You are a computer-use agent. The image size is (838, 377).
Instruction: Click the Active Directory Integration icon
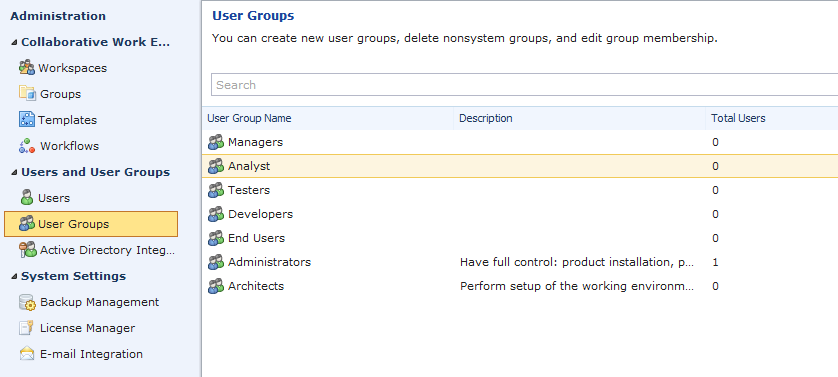(27, 249)
